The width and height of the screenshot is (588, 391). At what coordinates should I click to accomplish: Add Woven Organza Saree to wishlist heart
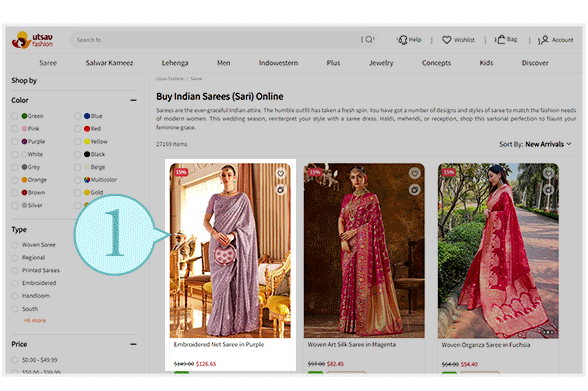(548, 173)
